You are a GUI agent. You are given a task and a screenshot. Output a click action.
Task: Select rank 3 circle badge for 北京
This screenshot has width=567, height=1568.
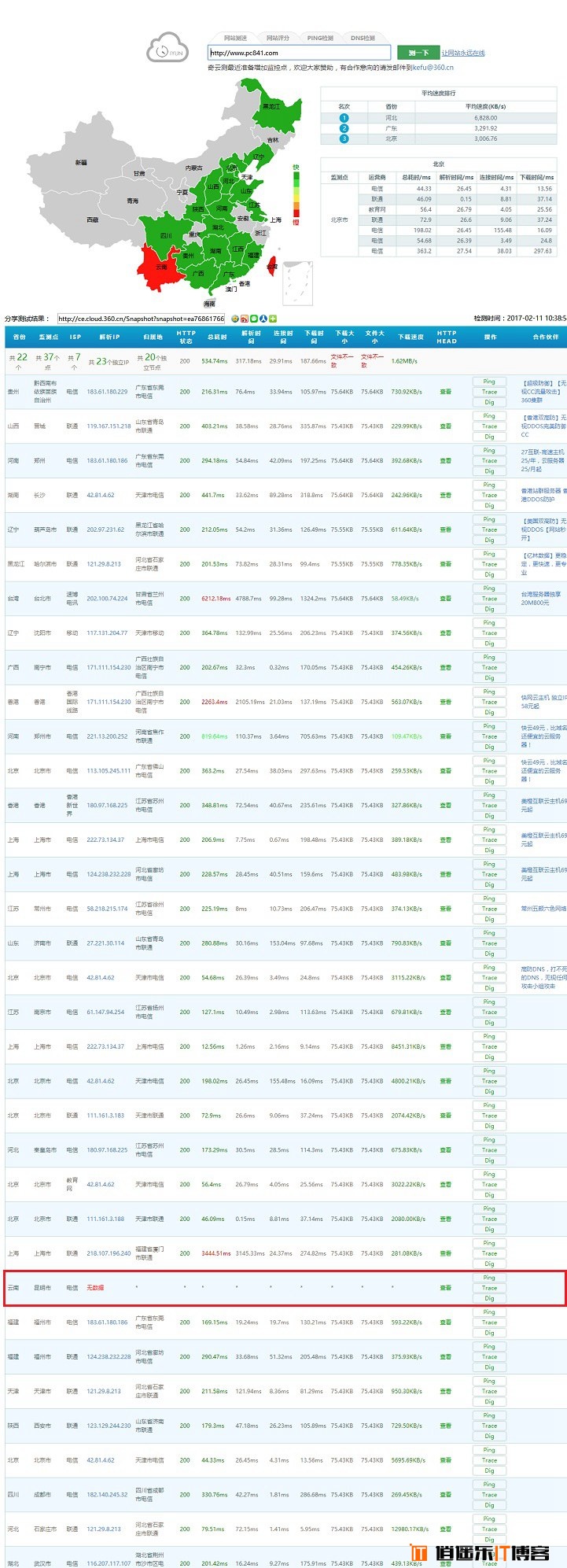coord(344,138)
